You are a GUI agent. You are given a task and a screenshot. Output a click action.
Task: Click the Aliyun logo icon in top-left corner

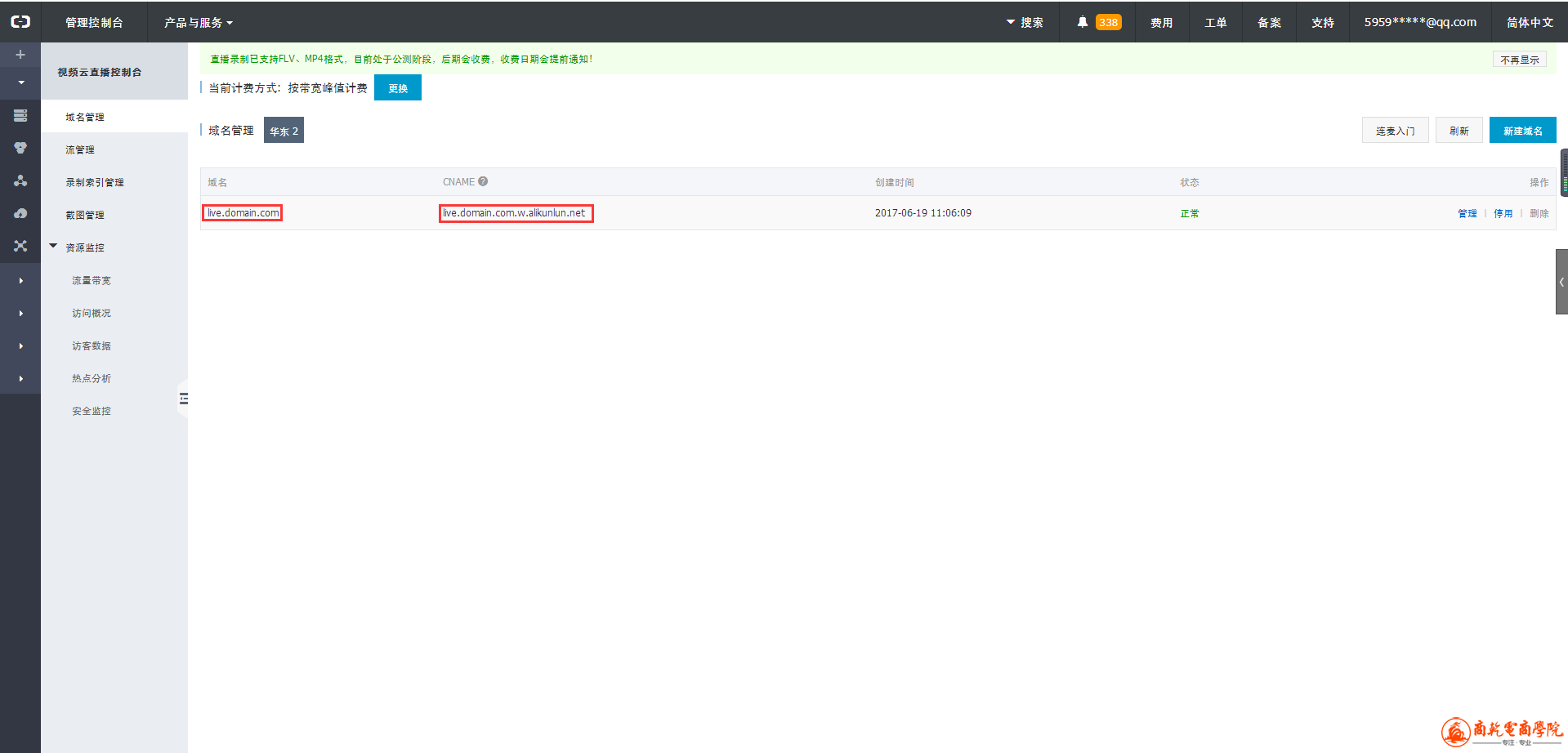(x=20, y=22)
